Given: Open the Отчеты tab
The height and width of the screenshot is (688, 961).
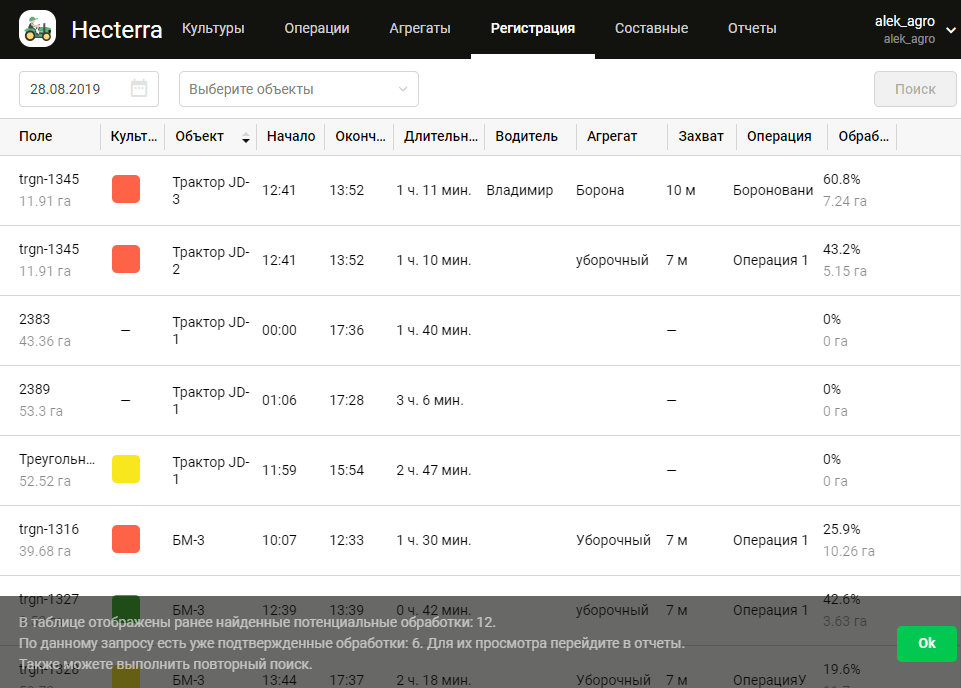Looking at the screenshot, I should click(751, 30).
